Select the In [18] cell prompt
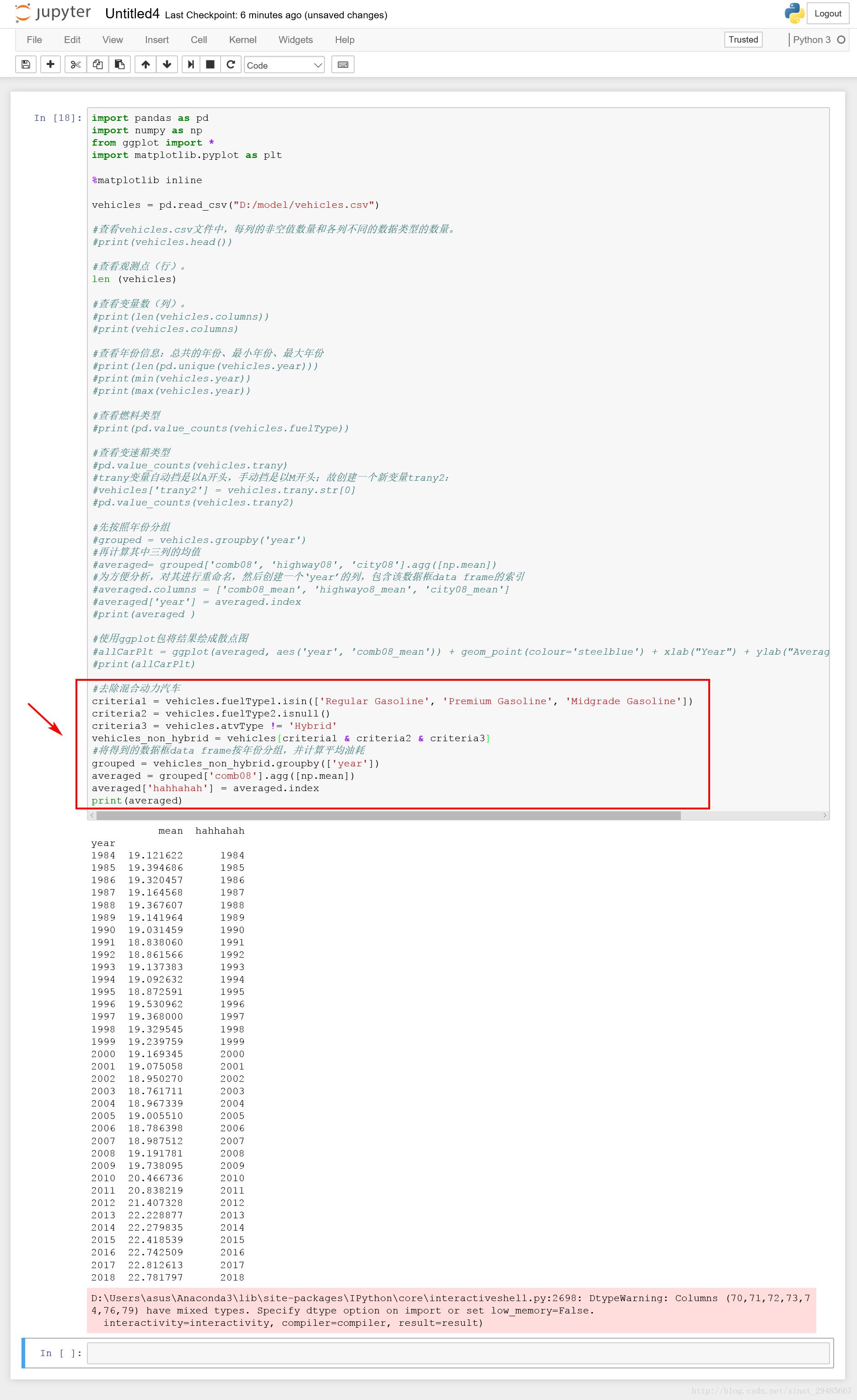The height and width of the screenshot is (1400, 857). 58,118
